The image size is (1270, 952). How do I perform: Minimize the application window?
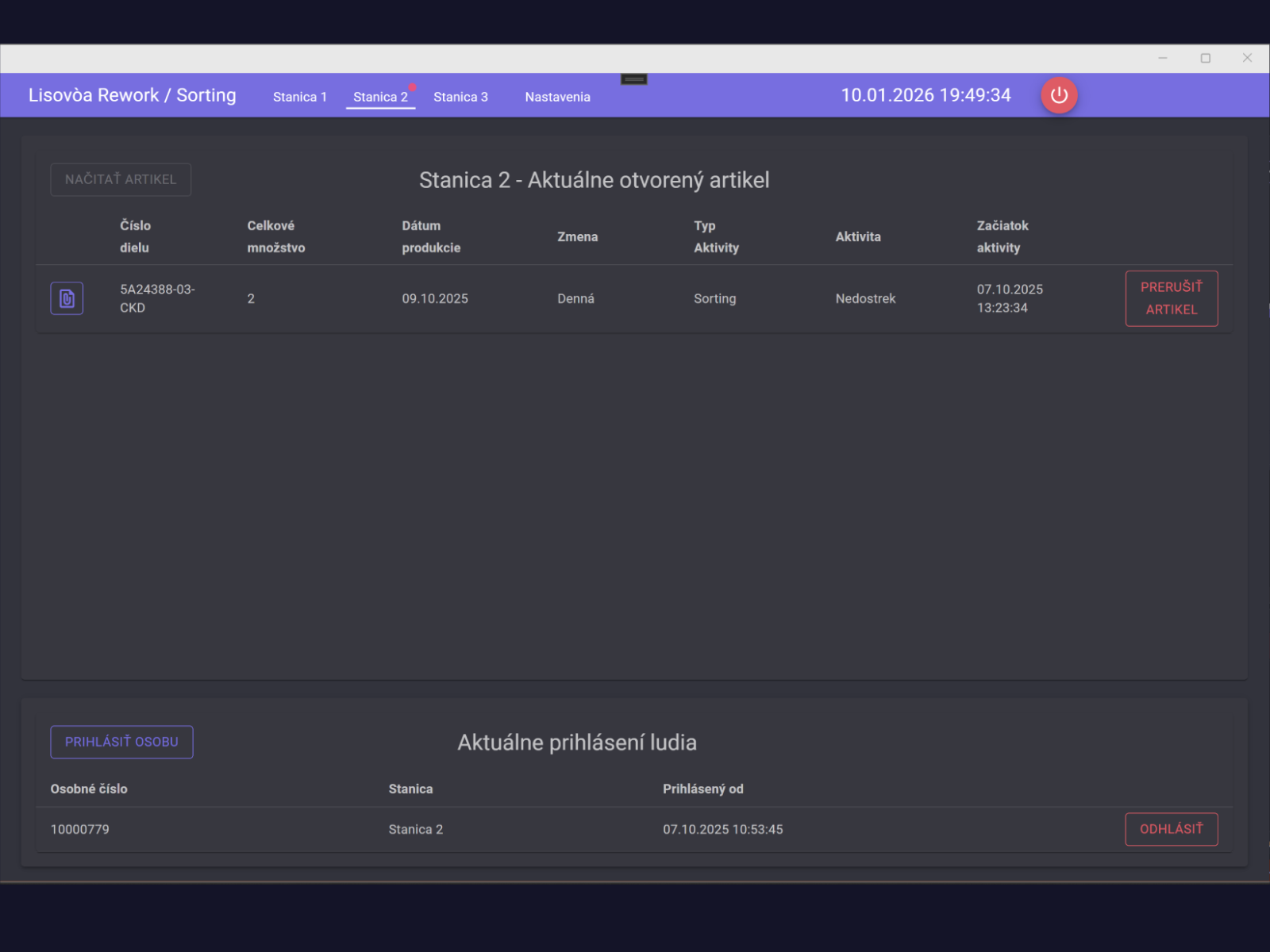(x=1163, y=58)
